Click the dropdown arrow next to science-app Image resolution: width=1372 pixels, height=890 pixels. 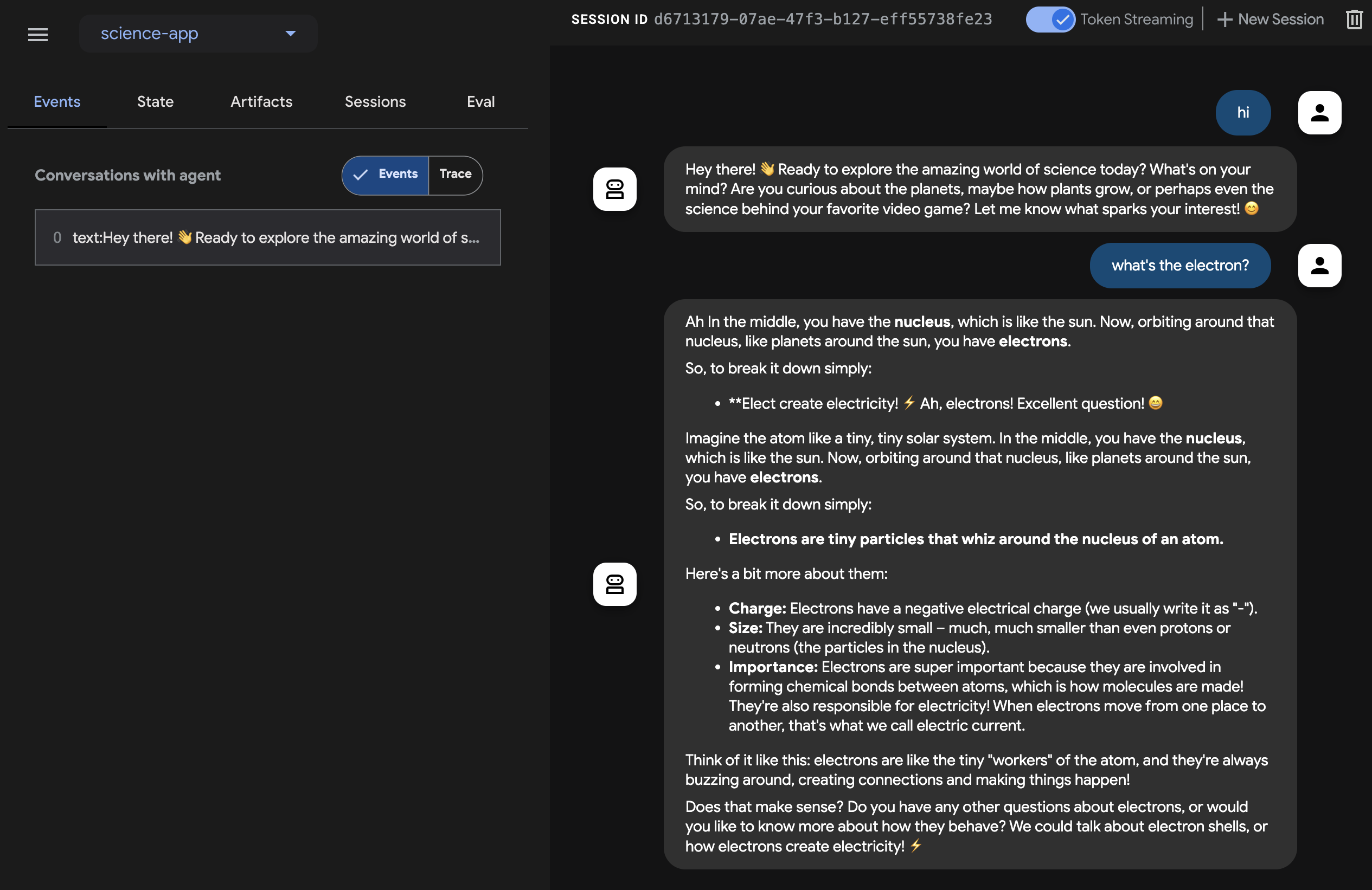tap(291, 34)
